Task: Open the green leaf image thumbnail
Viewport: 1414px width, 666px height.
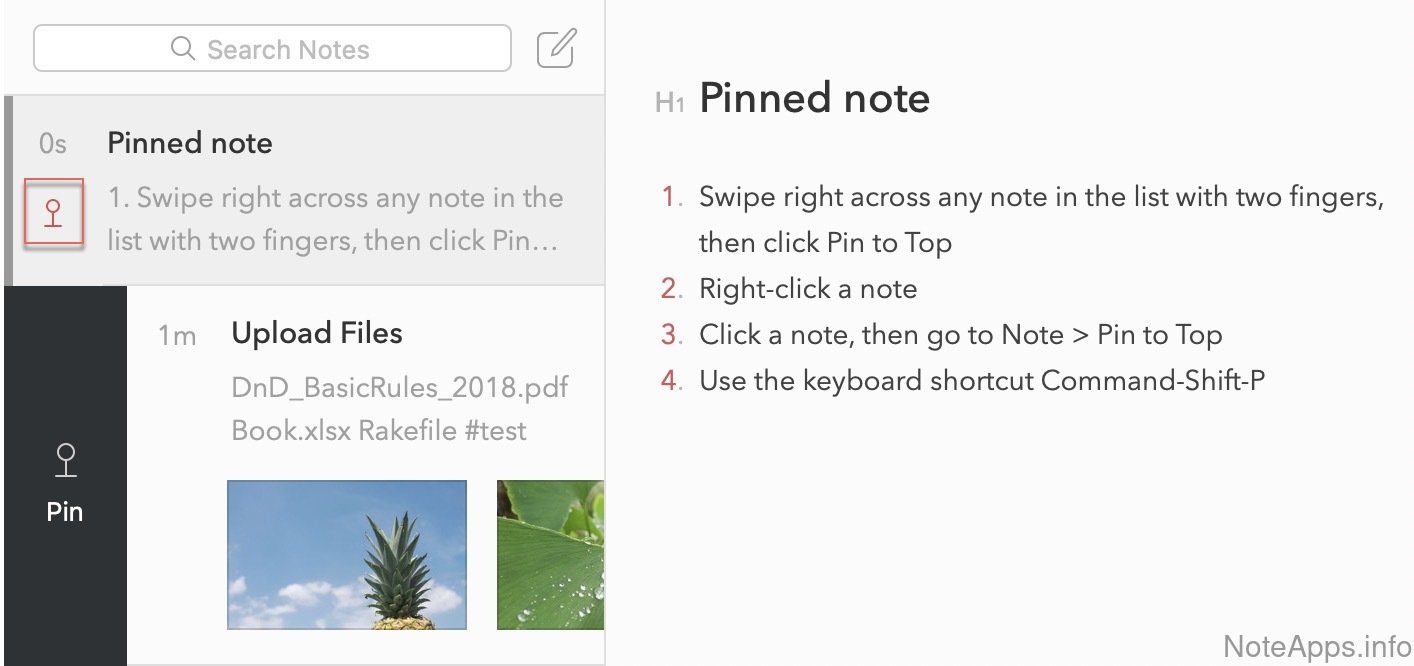Action: [550, 554]
